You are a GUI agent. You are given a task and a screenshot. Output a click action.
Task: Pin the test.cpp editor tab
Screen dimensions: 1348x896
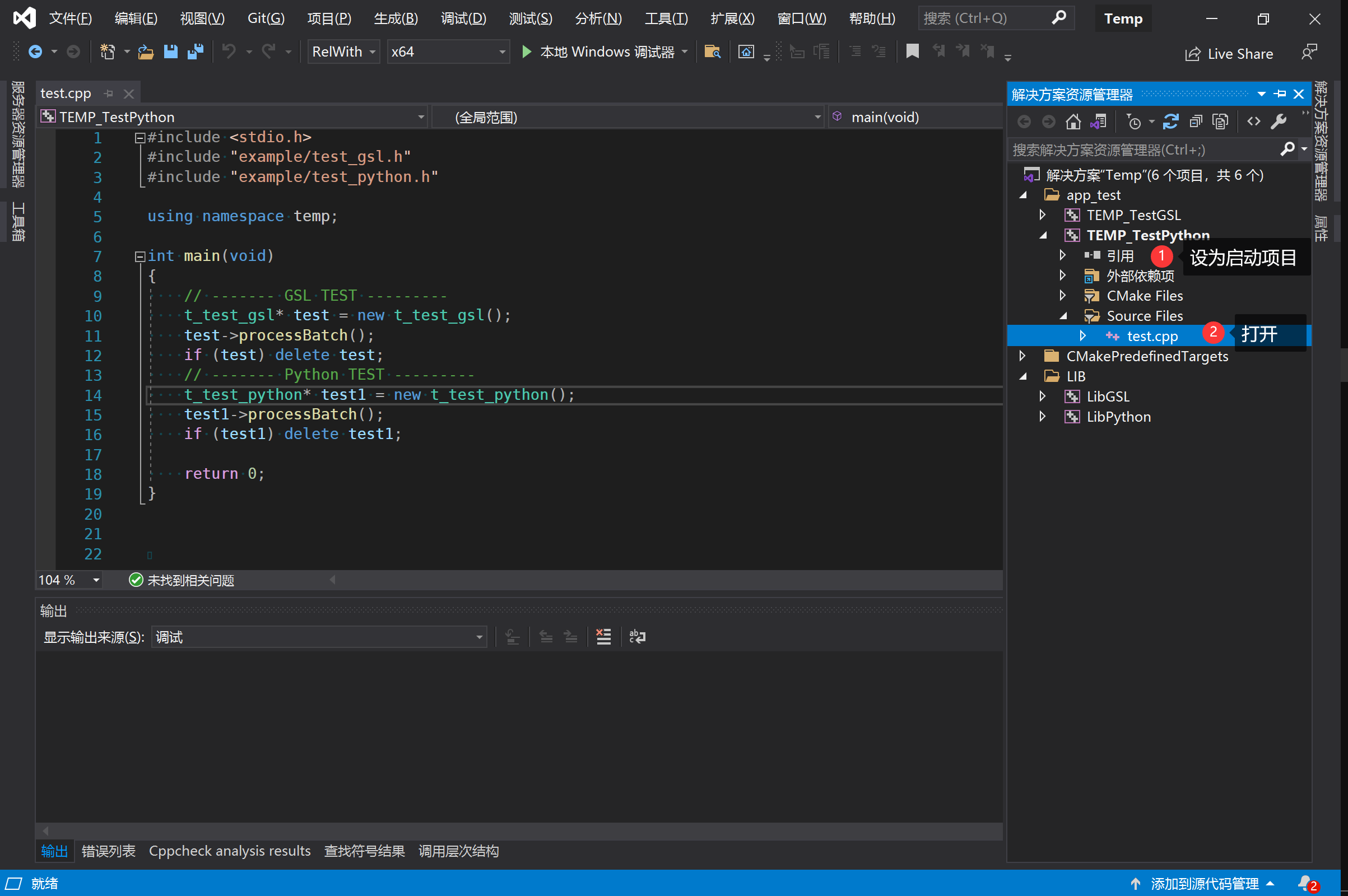point(109,93)
